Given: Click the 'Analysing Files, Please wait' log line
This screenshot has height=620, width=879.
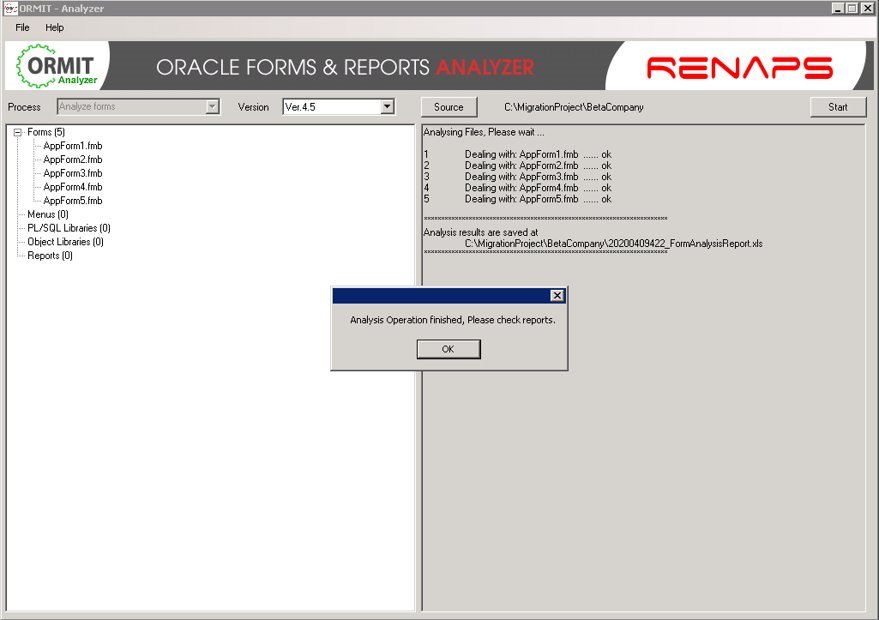Looking at the screenshot, I should click(x=484, y=132).
